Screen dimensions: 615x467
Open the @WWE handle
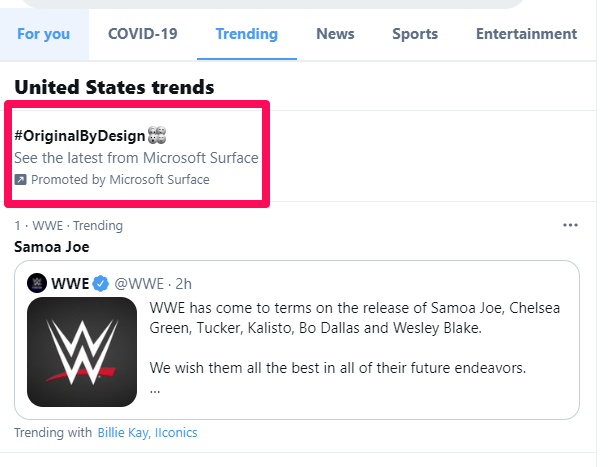(139, 283)
